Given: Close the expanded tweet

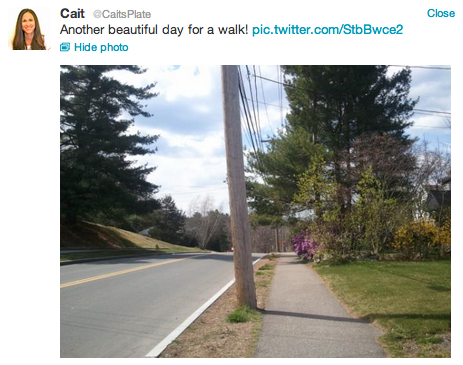Looking at the screenshot, I should (441, 13).
